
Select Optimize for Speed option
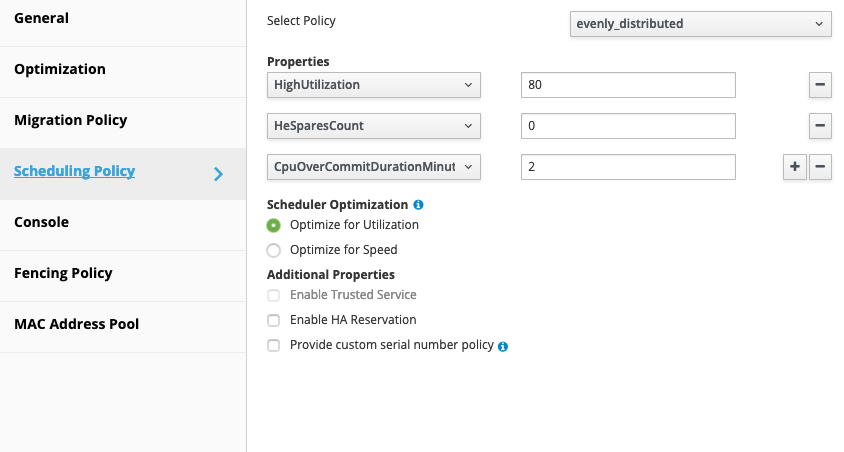(x=274, y=250)
